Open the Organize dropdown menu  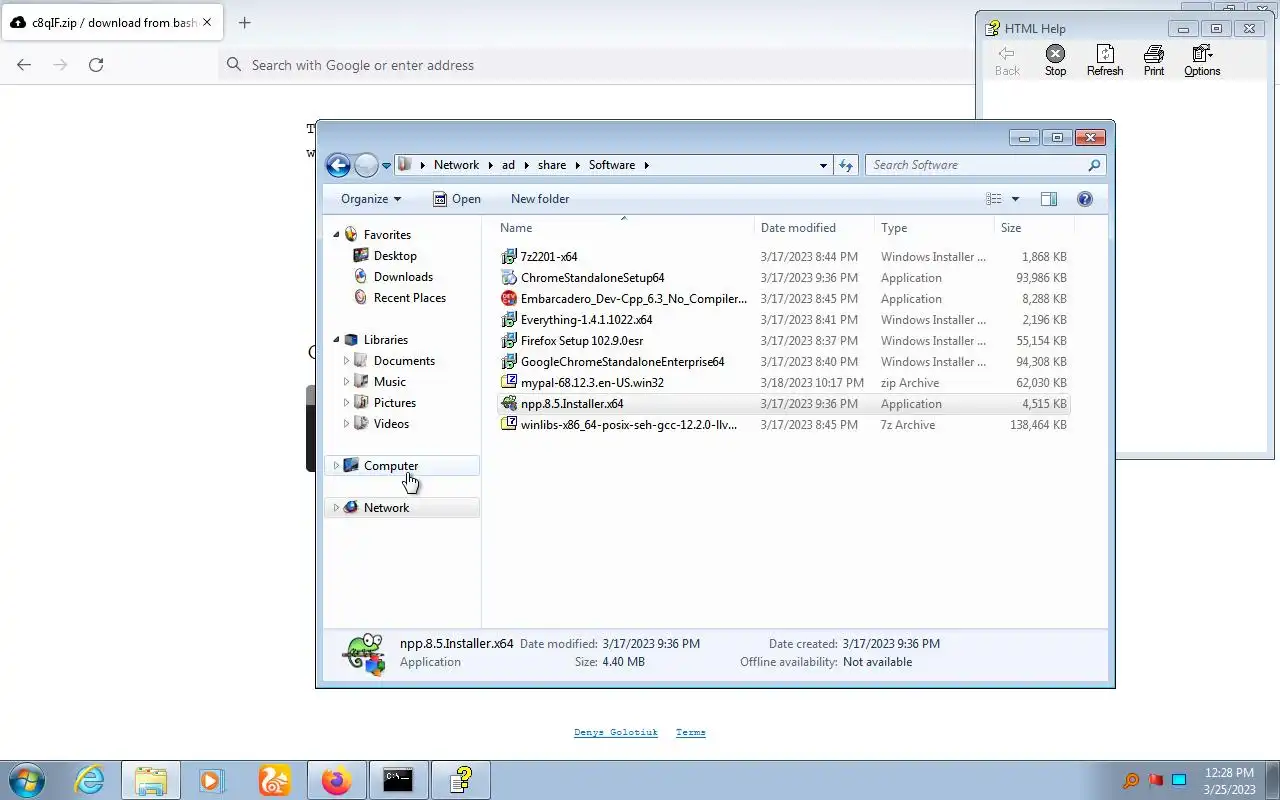point(371,199)
